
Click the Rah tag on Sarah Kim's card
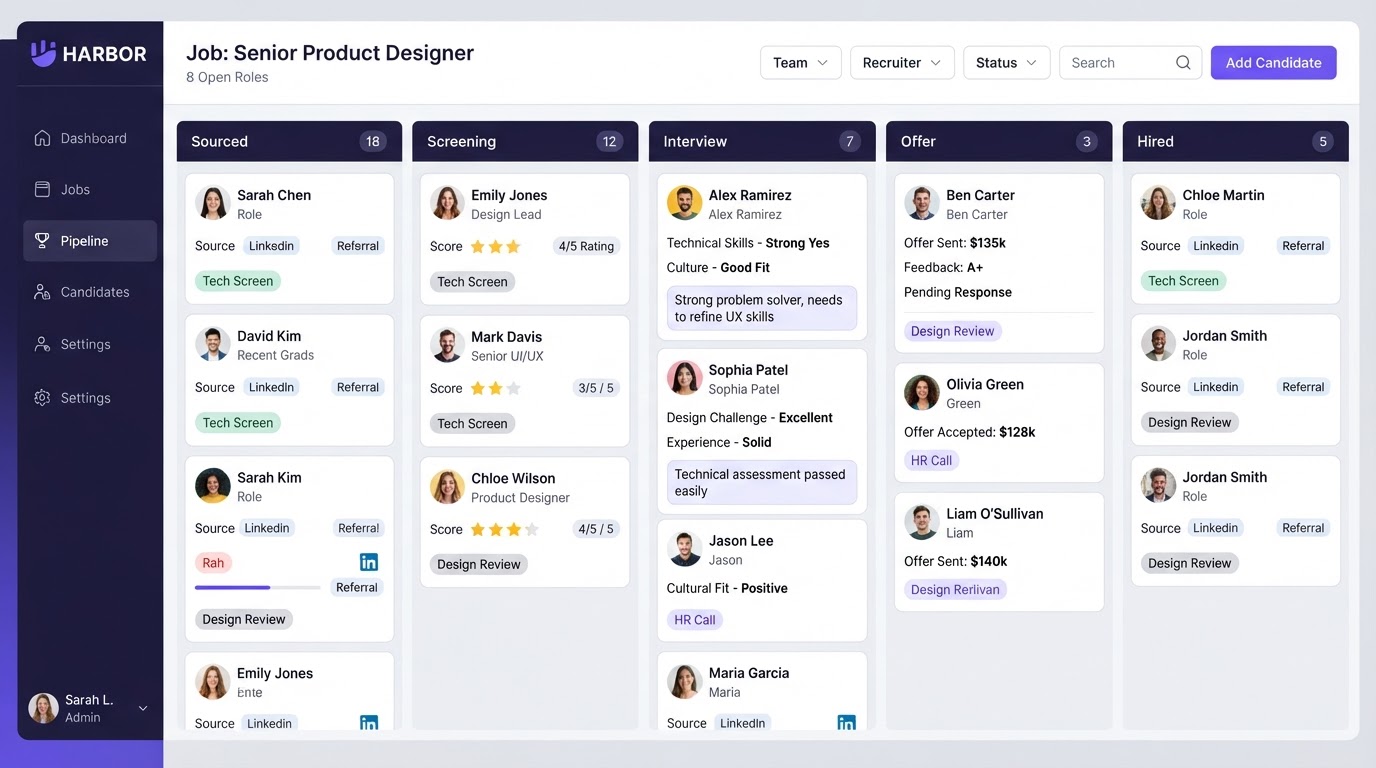213,563
